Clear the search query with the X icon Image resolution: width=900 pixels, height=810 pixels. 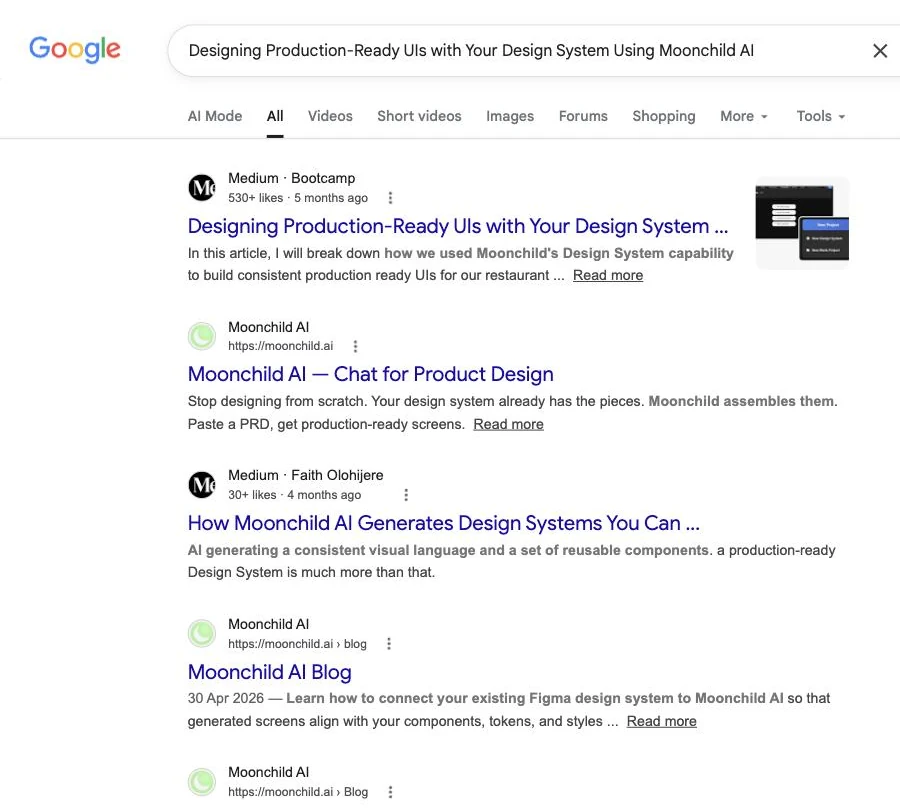[x=879, y=51]
